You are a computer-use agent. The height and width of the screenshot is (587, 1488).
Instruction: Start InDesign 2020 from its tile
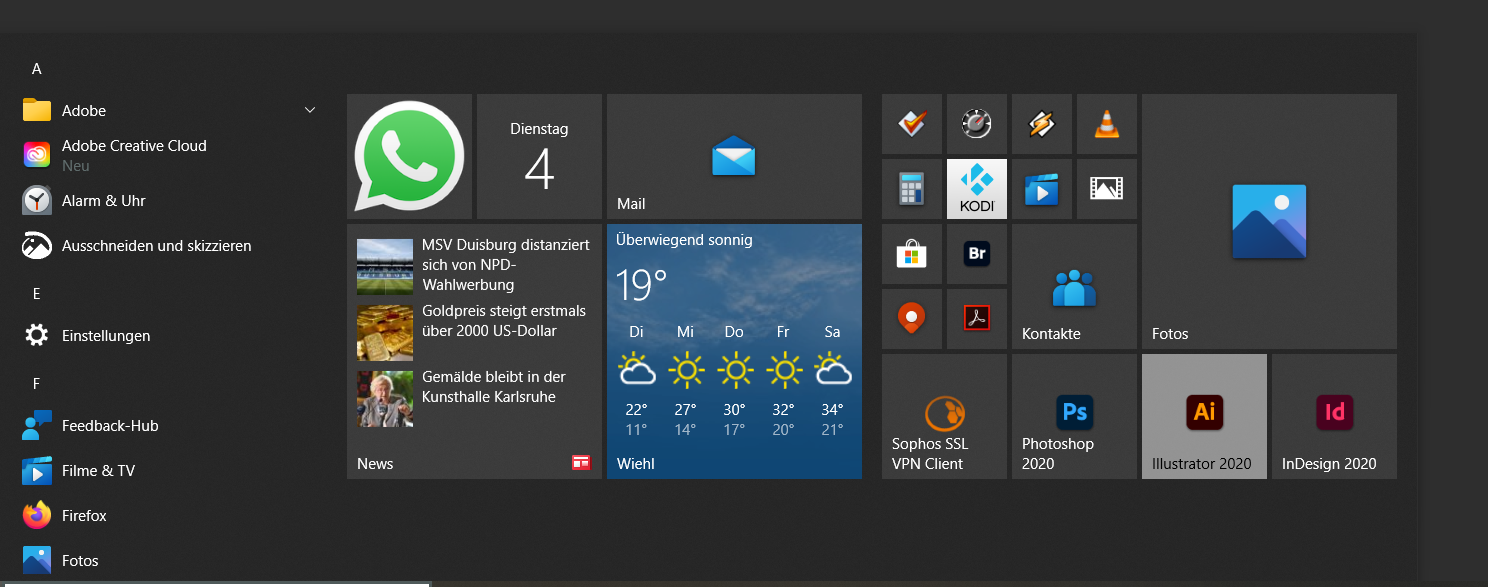(1334, 416)
